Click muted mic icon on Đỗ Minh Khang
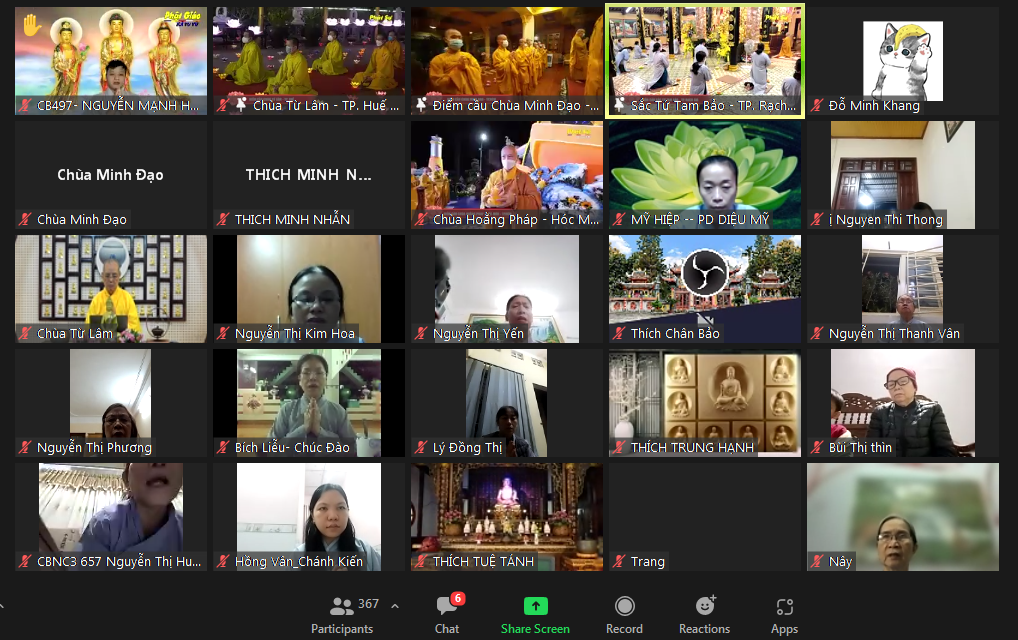Viewport: 1018px width, 640px height. pos(818,106)
